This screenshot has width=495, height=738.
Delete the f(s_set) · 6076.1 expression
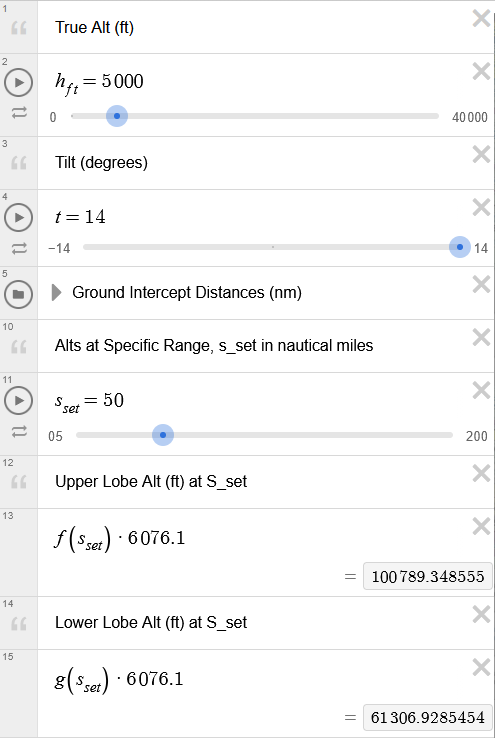click(481, 526)
